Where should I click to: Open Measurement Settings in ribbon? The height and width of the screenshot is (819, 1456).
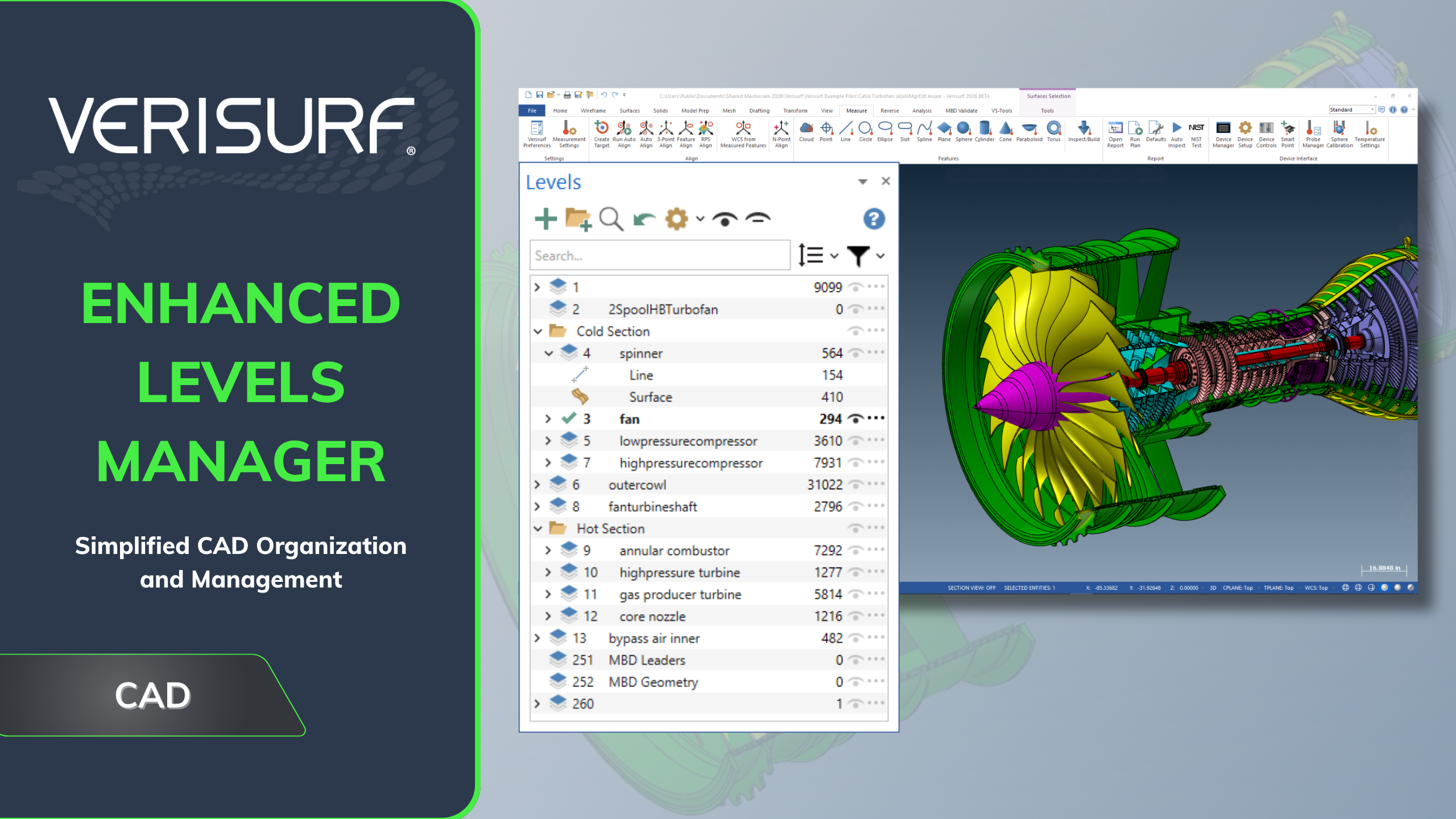[569, 134]
